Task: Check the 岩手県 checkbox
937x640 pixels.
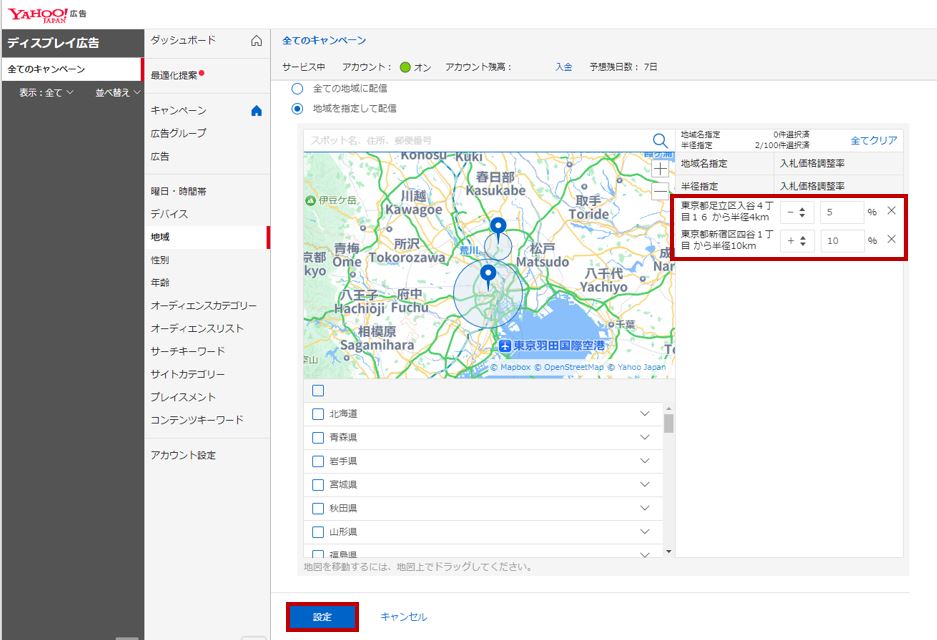Action: click(x=318, y=461)
